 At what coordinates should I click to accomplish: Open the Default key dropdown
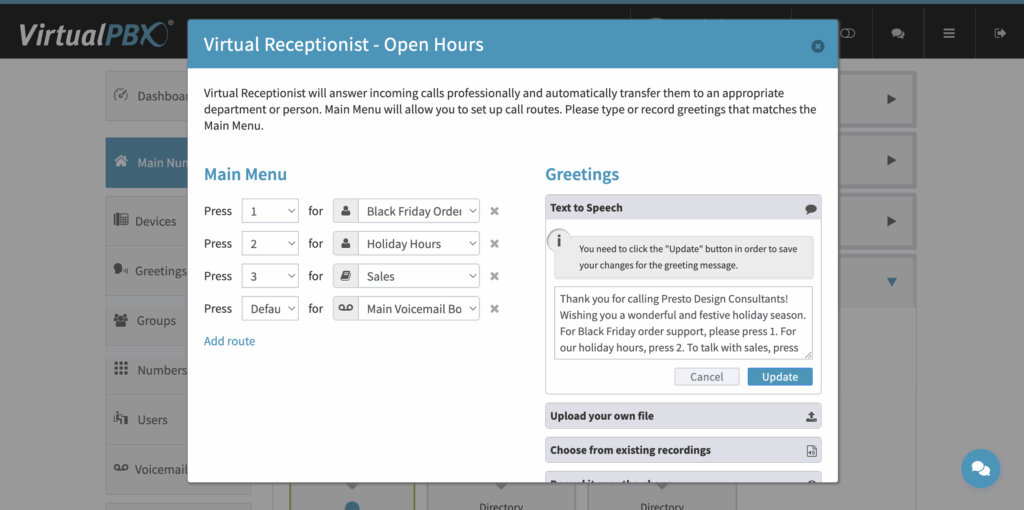click(x=270, y=308)
